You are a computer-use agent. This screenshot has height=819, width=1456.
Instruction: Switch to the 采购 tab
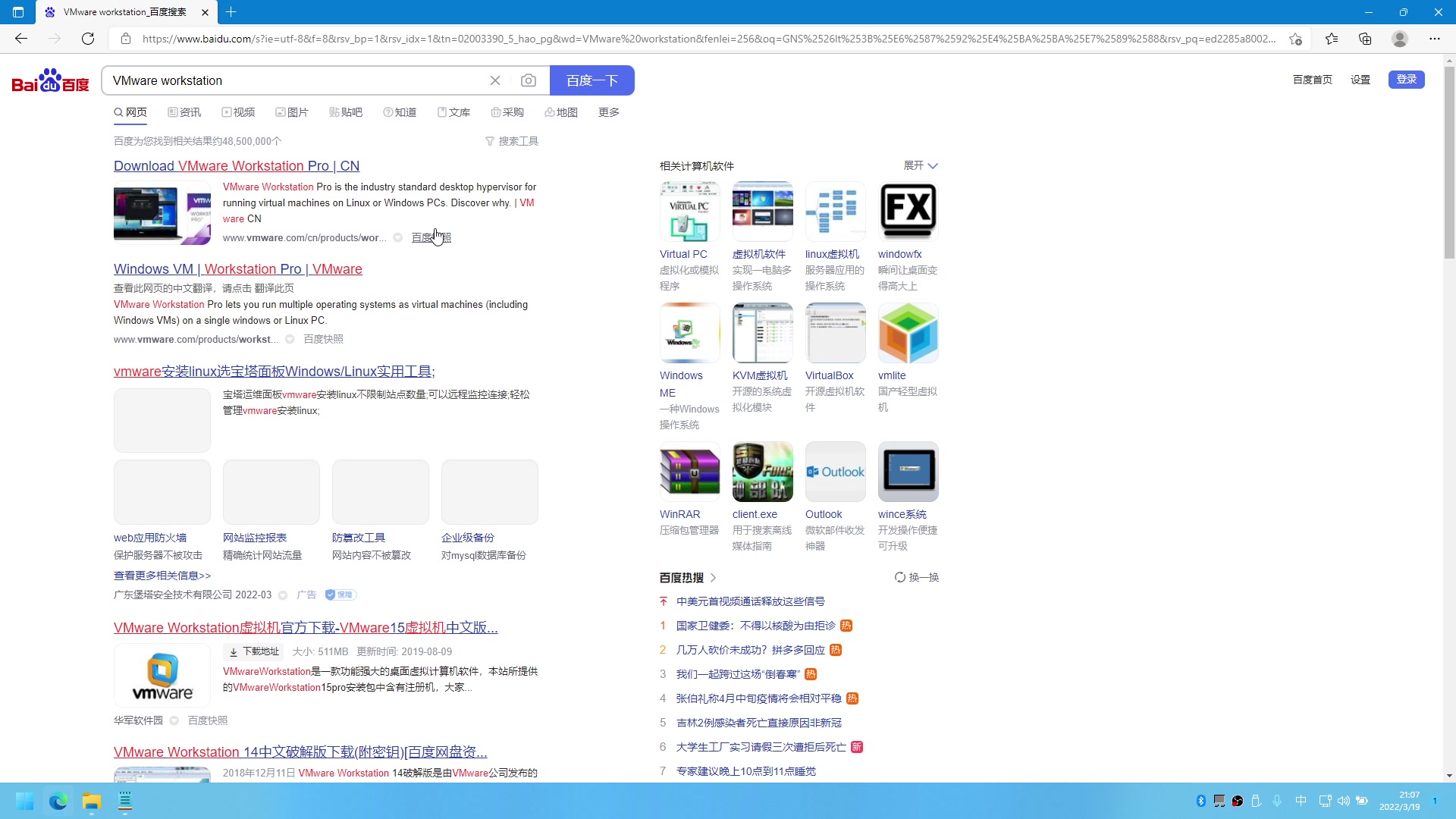(507, 112)
